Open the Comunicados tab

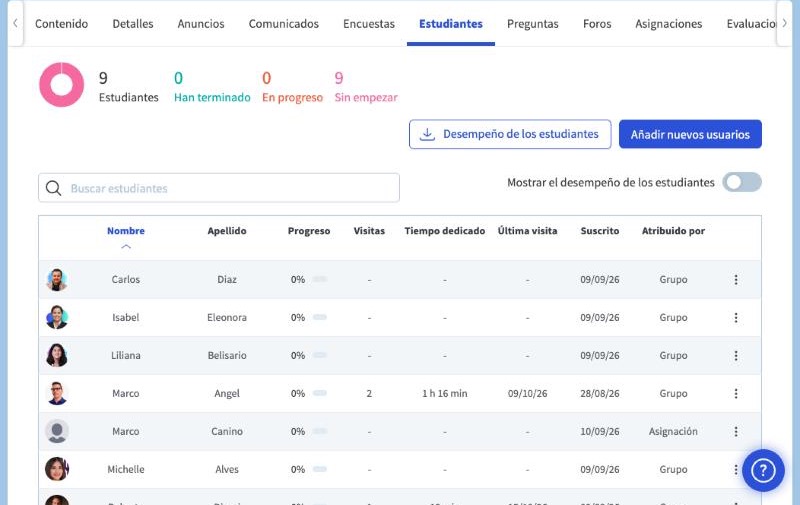pyautogui.click(x=284, y=23)
